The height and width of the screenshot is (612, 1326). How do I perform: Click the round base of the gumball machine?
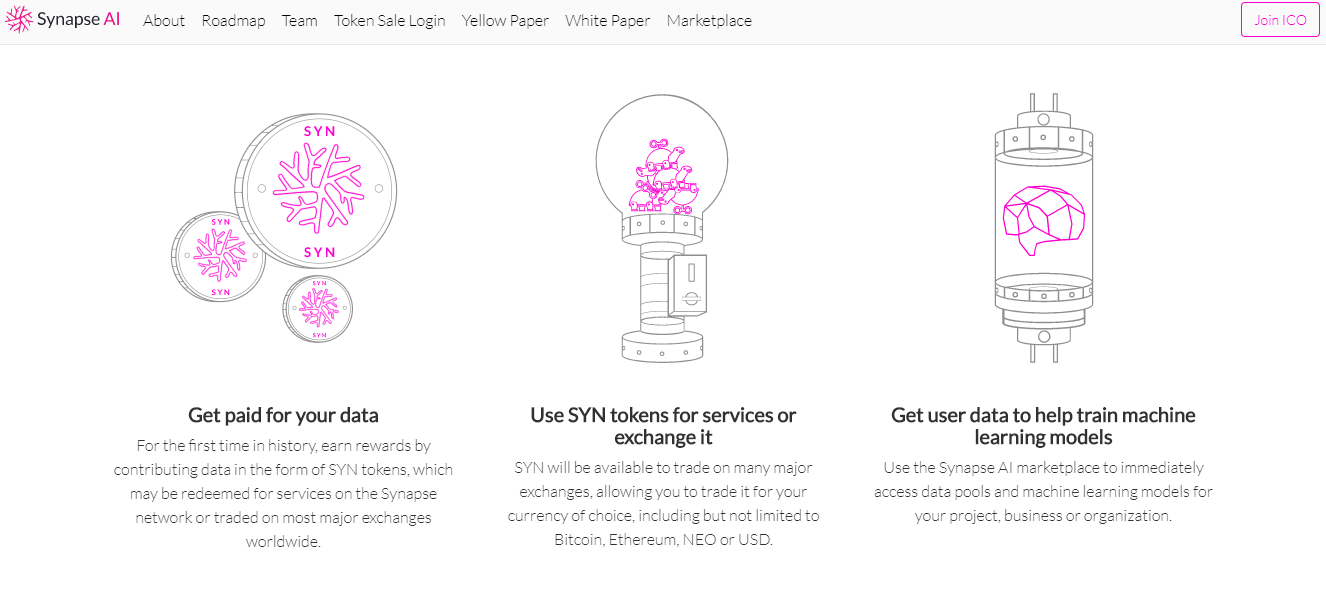tap(663, 345)
